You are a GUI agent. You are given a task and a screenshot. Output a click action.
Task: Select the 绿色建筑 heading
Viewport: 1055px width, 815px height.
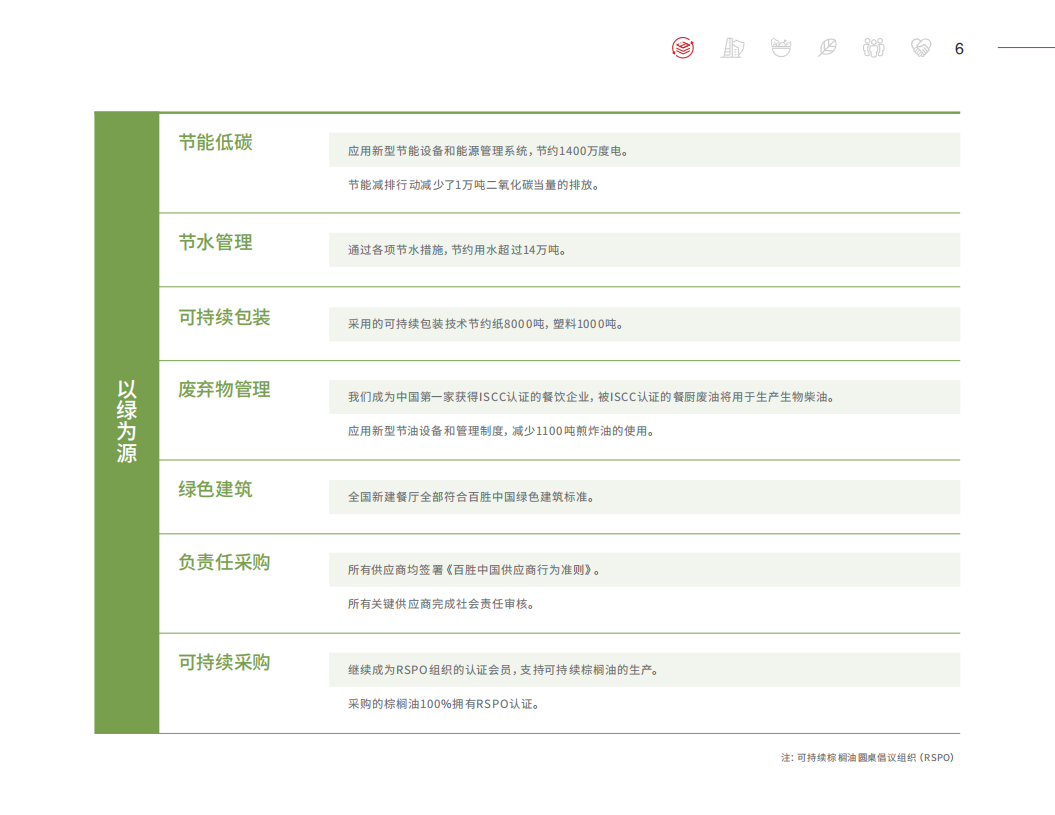pyautogui.click(x=213, y=489)
